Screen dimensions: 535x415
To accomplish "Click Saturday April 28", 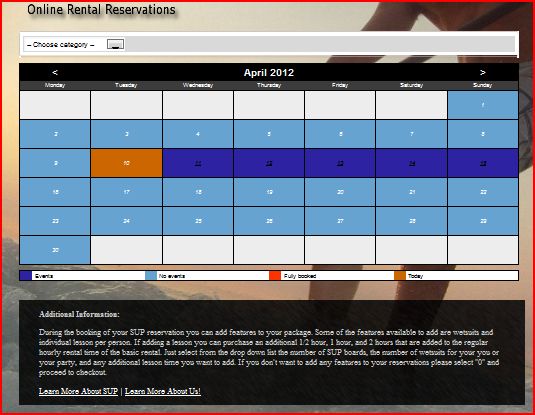I will (411, 221).
